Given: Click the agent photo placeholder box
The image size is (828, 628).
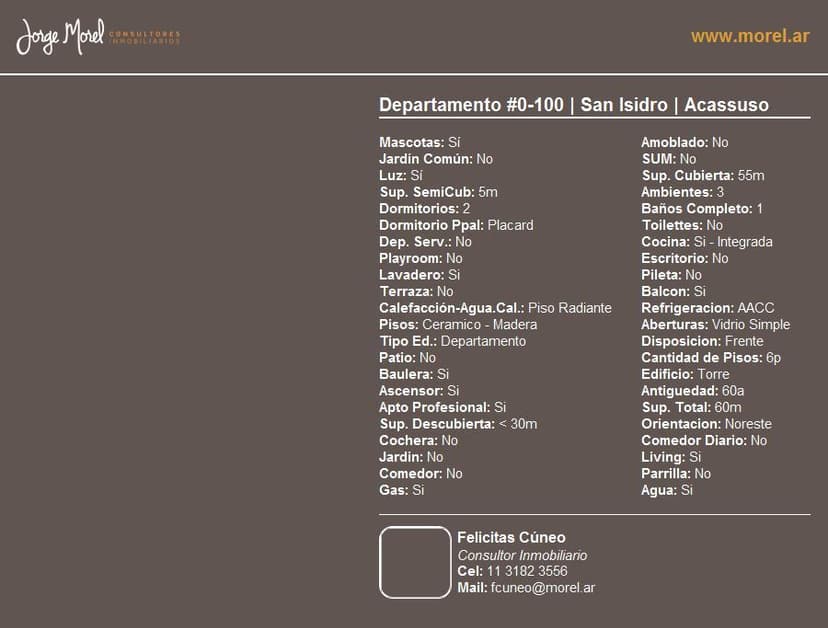Looking at the screenshot, I should 415,562.
